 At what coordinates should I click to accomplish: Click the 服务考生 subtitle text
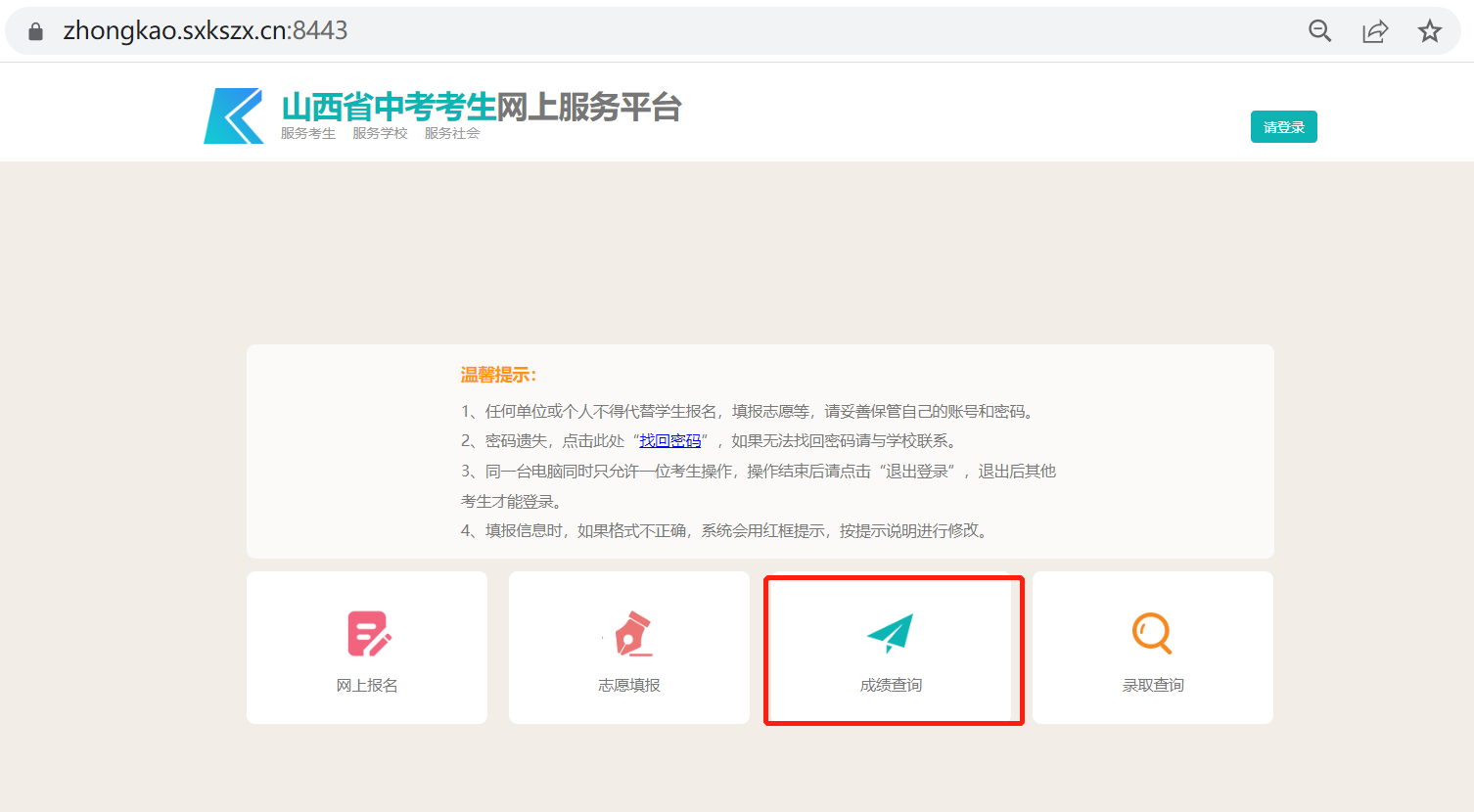308,134
